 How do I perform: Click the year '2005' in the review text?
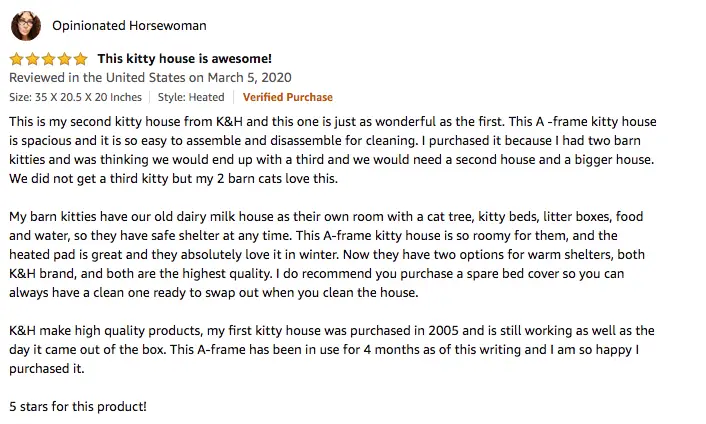click(x=443, y=330)
